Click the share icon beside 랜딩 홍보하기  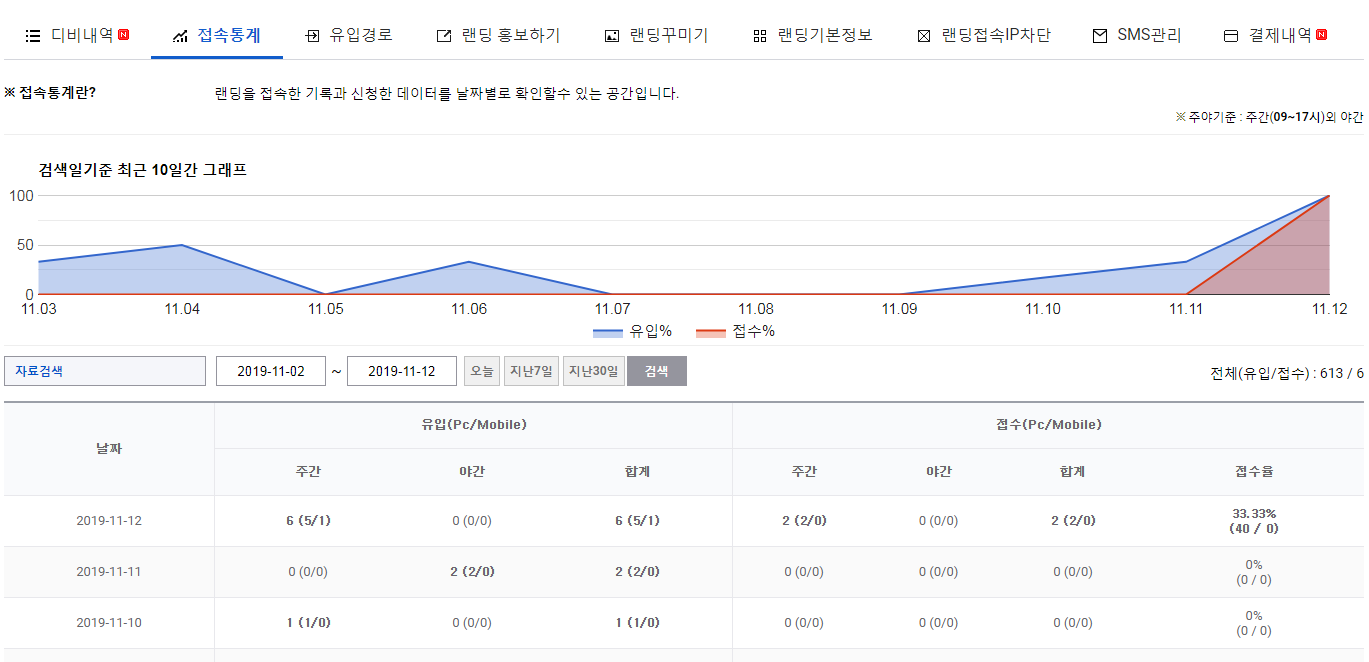coord(444,36)
